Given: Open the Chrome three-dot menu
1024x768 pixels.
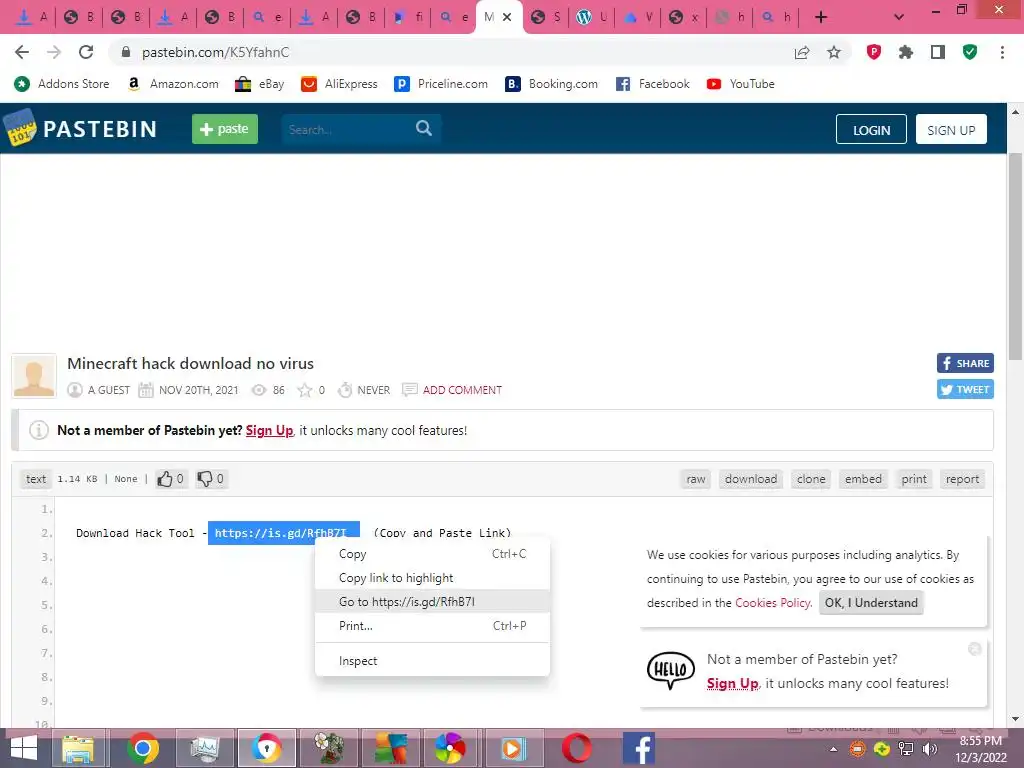Looking at the screenshot, I should (x=1002, y=52).
